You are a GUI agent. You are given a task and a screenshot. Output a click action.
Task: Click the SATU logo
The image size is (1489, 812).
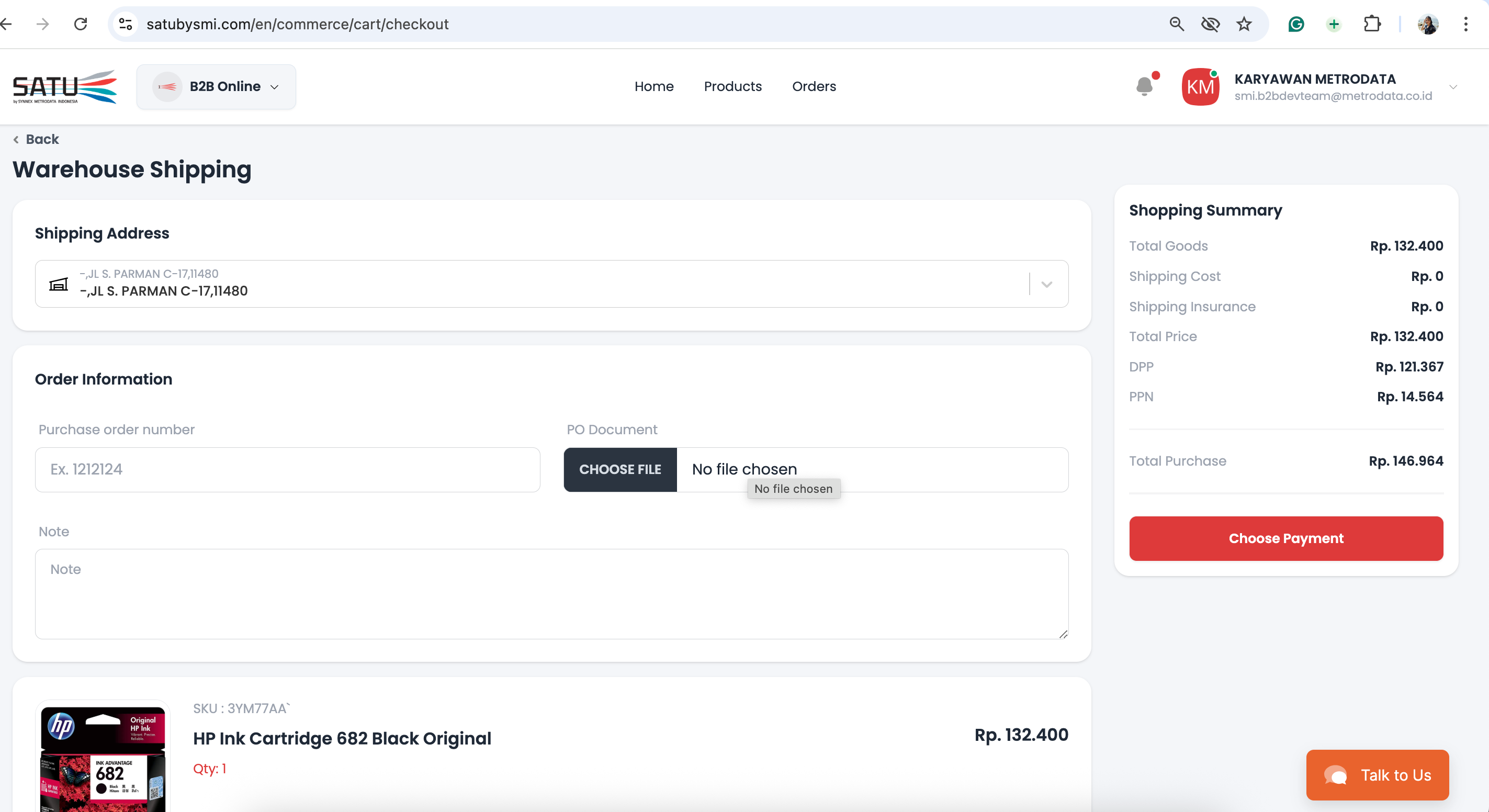click(65, 87)
